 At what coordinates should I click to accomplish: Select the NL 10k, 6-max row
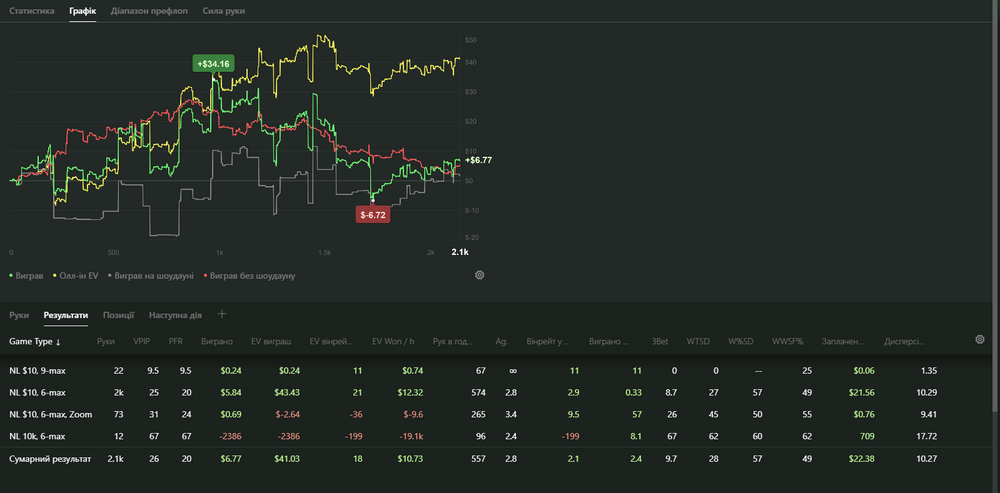(40, 436)
